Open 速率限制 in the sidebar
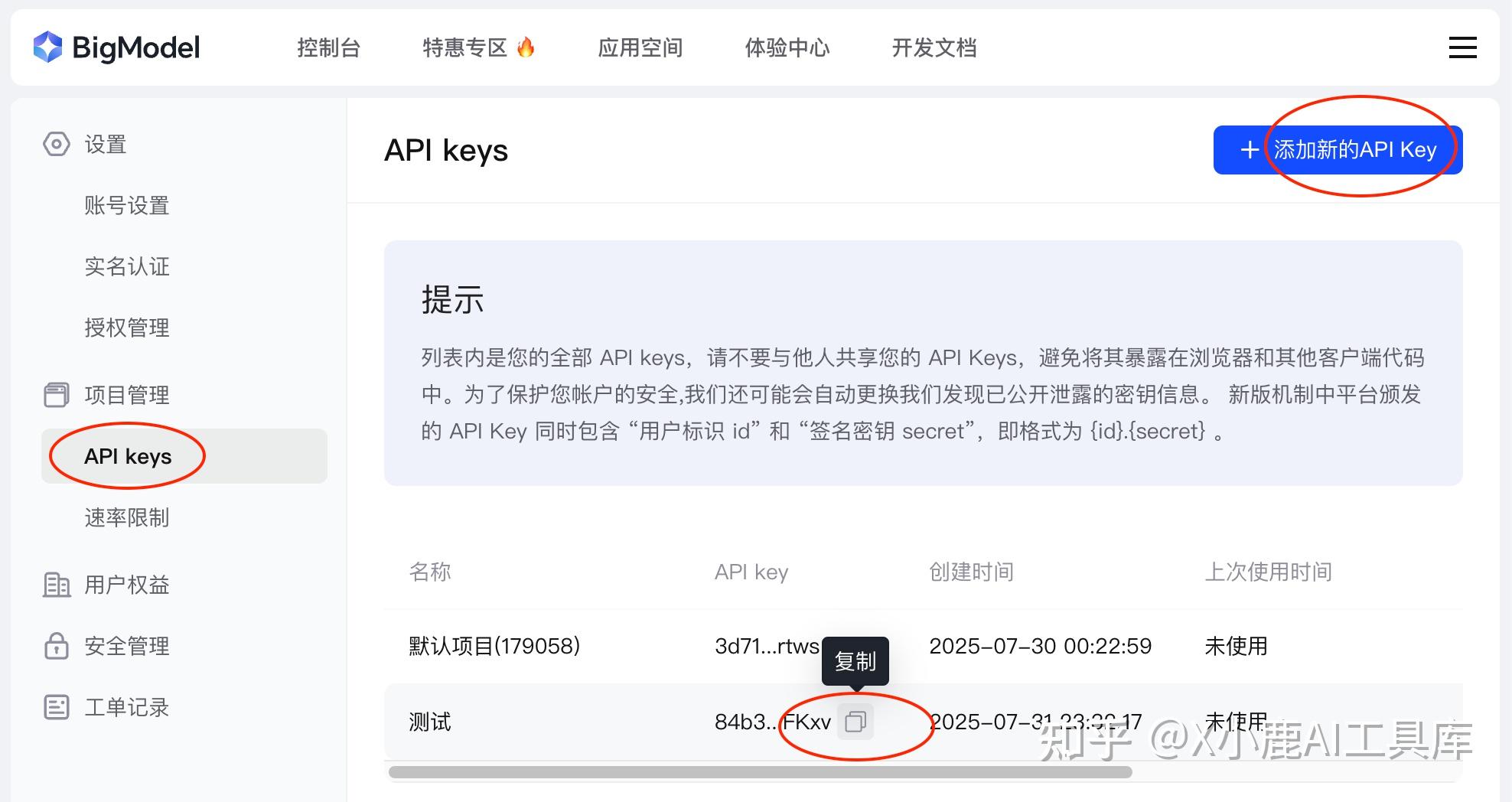Screen dimensions: 1512x802 click(x=127, y=517)
